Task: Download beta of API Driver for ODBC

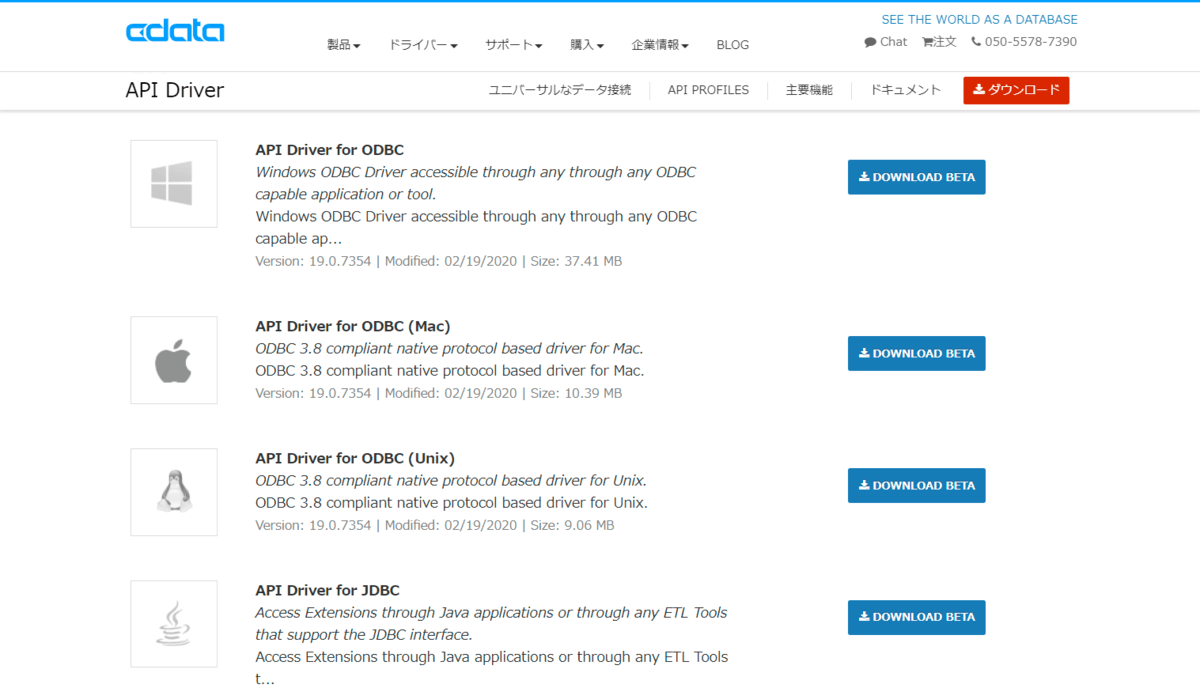Action: point(917,177)
